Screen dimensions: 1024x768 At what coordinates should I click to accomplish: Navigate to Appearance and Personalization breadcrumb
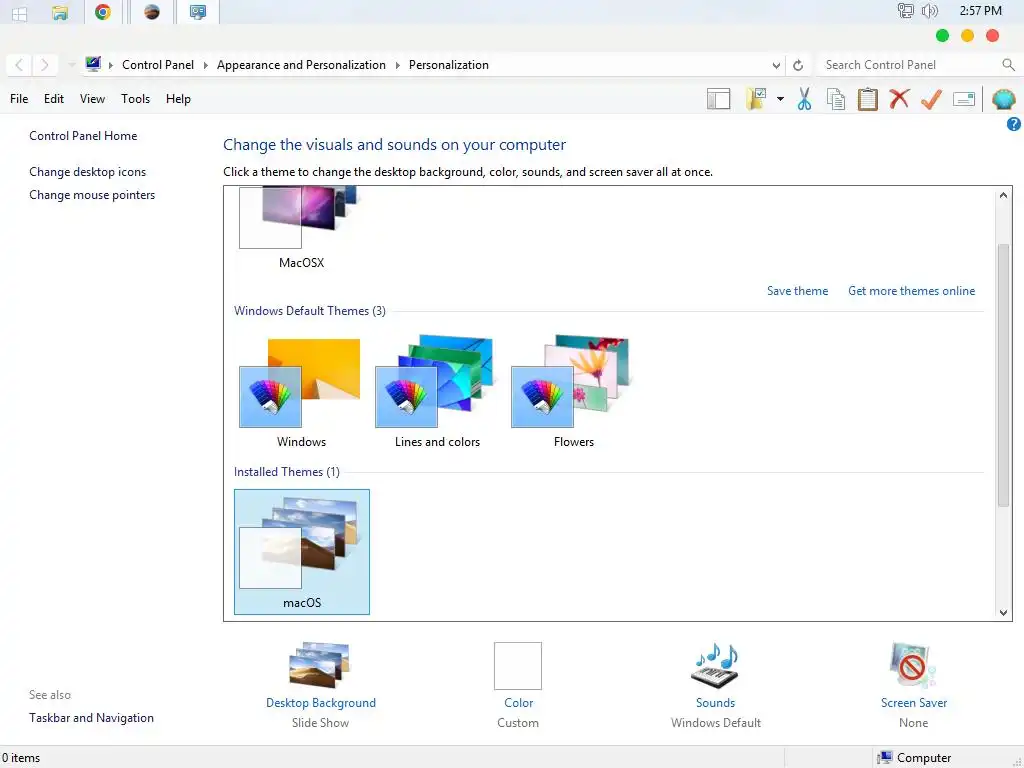click(x=301, y=65)
